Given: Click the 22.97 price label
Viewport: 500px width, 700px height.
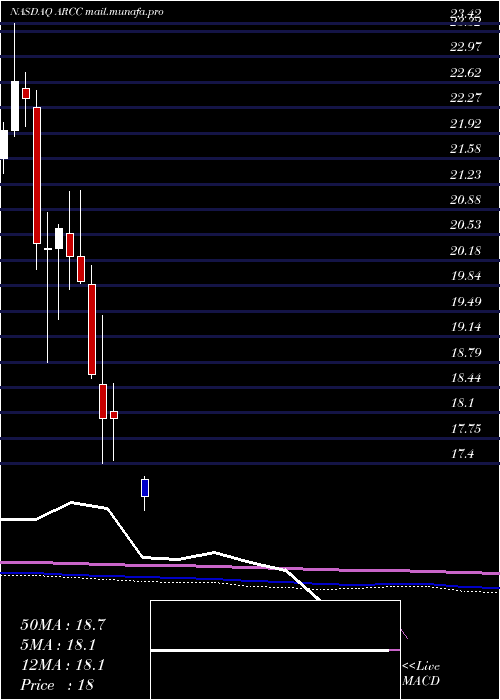Looking at the screenshot, I should point(466,46).
